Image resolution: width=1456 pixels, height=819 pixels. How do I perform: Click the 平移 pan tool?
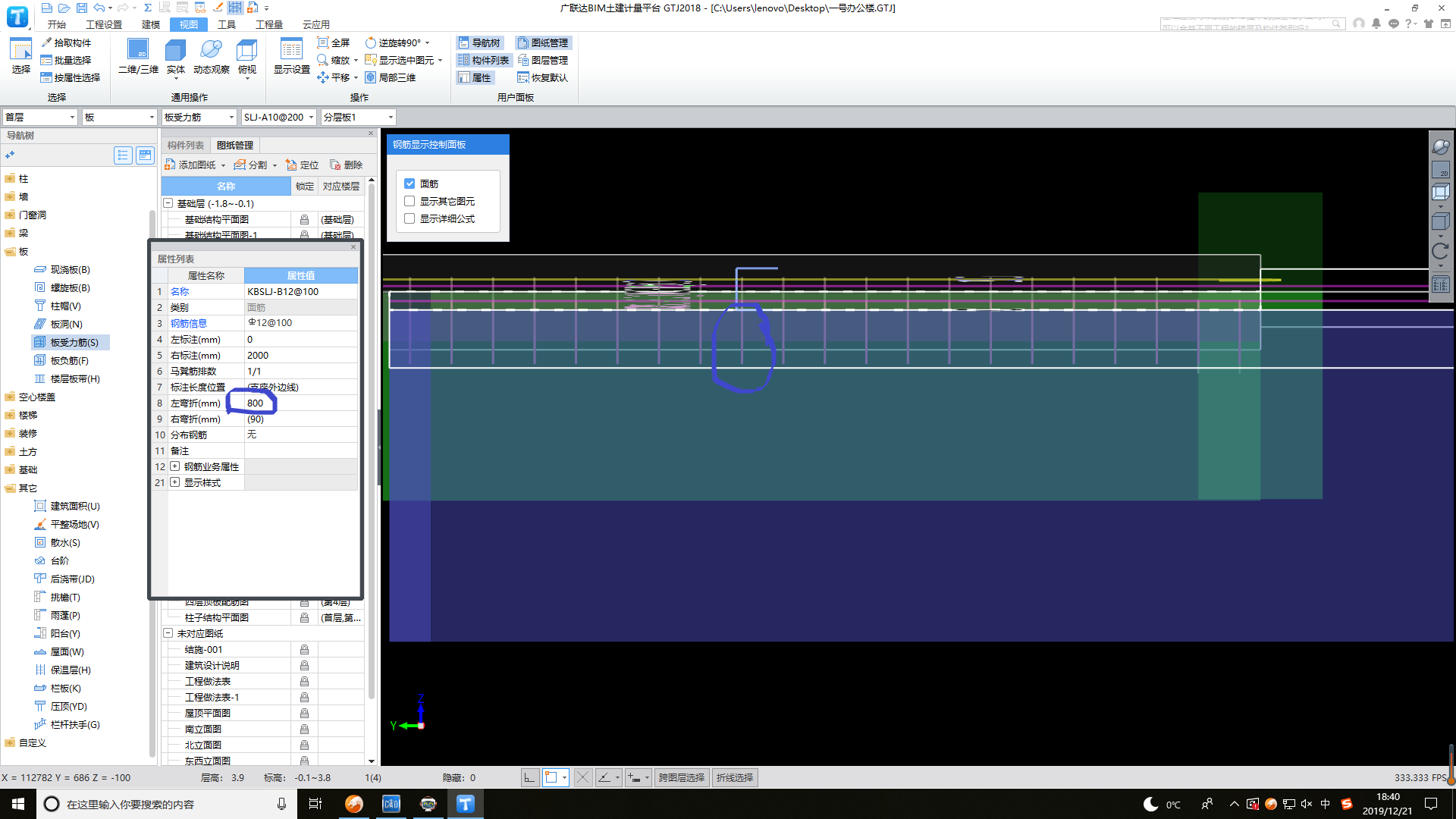tap(334, 77)
